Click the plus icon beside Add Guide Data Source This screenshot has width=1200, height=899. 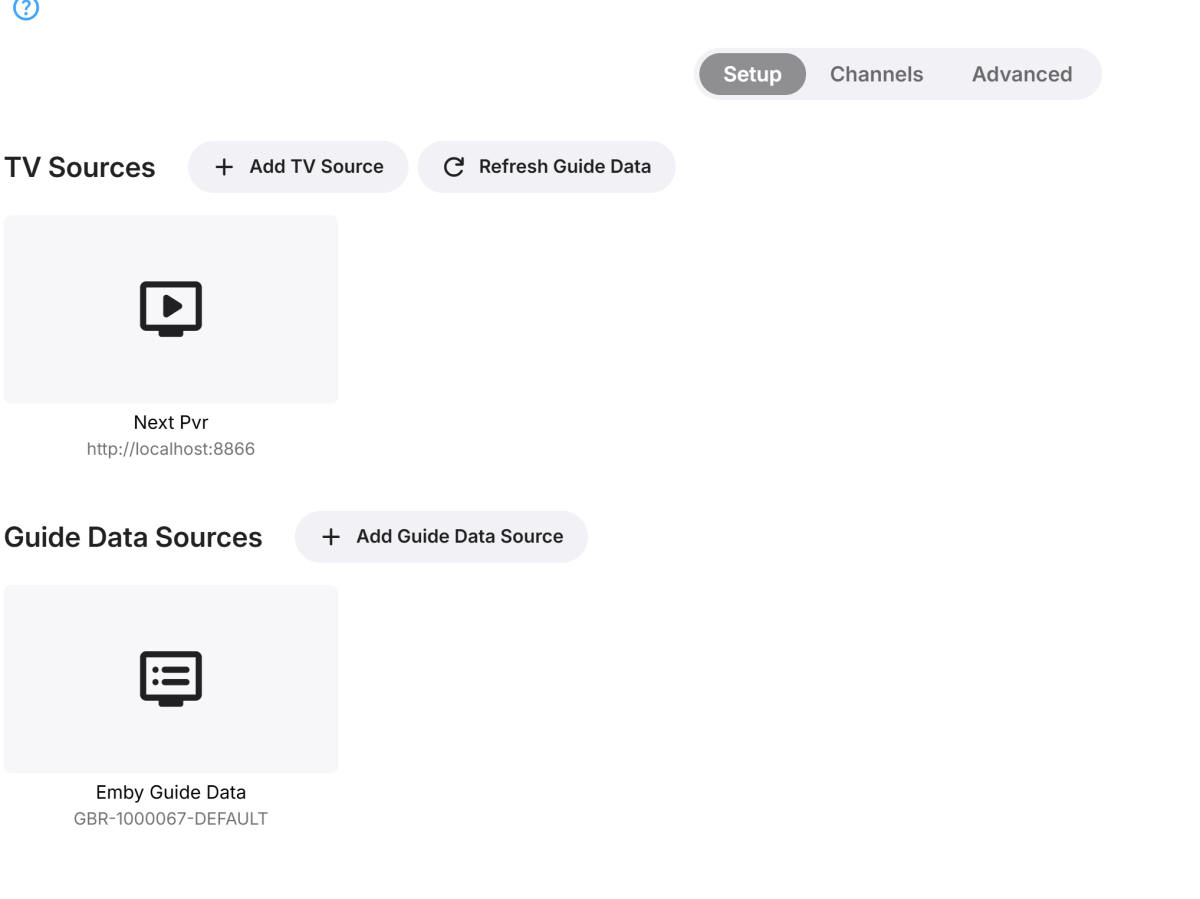[331, 537]
